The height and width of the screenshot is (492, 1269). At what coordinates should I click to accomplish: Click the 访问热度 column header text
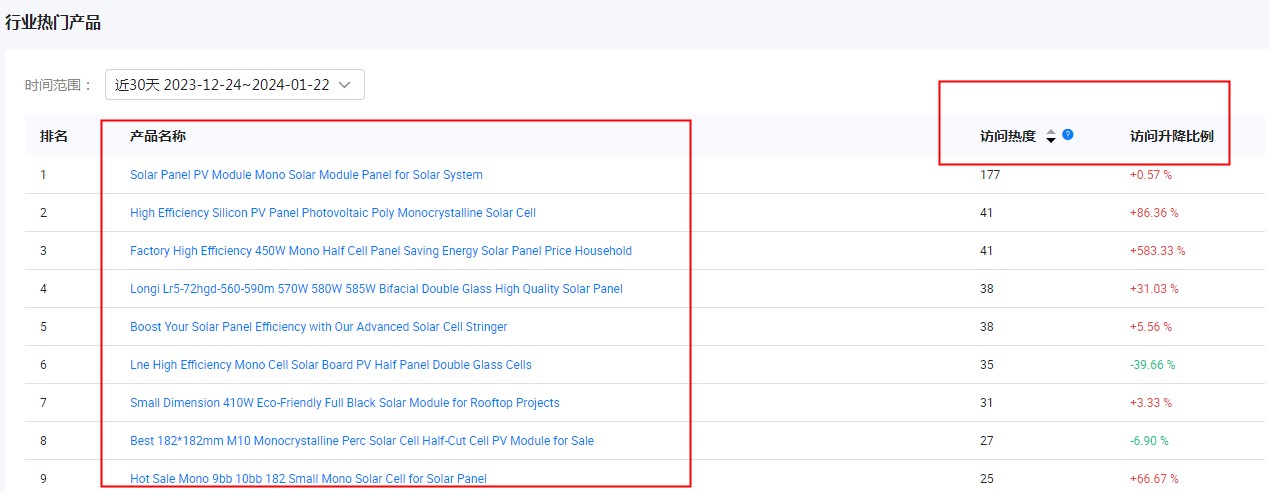[1008, 136]
